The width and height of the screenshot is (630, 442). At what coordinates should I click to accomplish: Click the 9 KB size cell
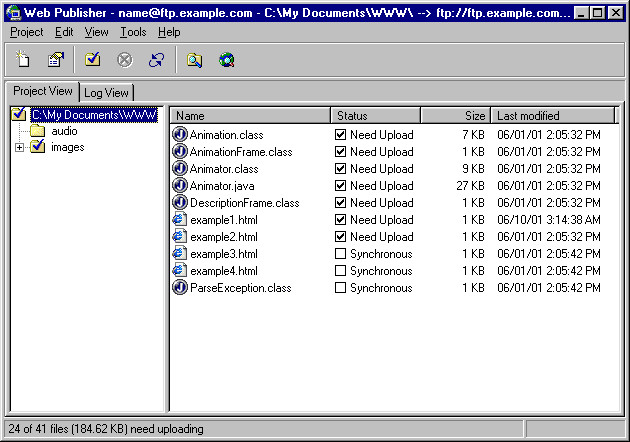tap(473, 169)
